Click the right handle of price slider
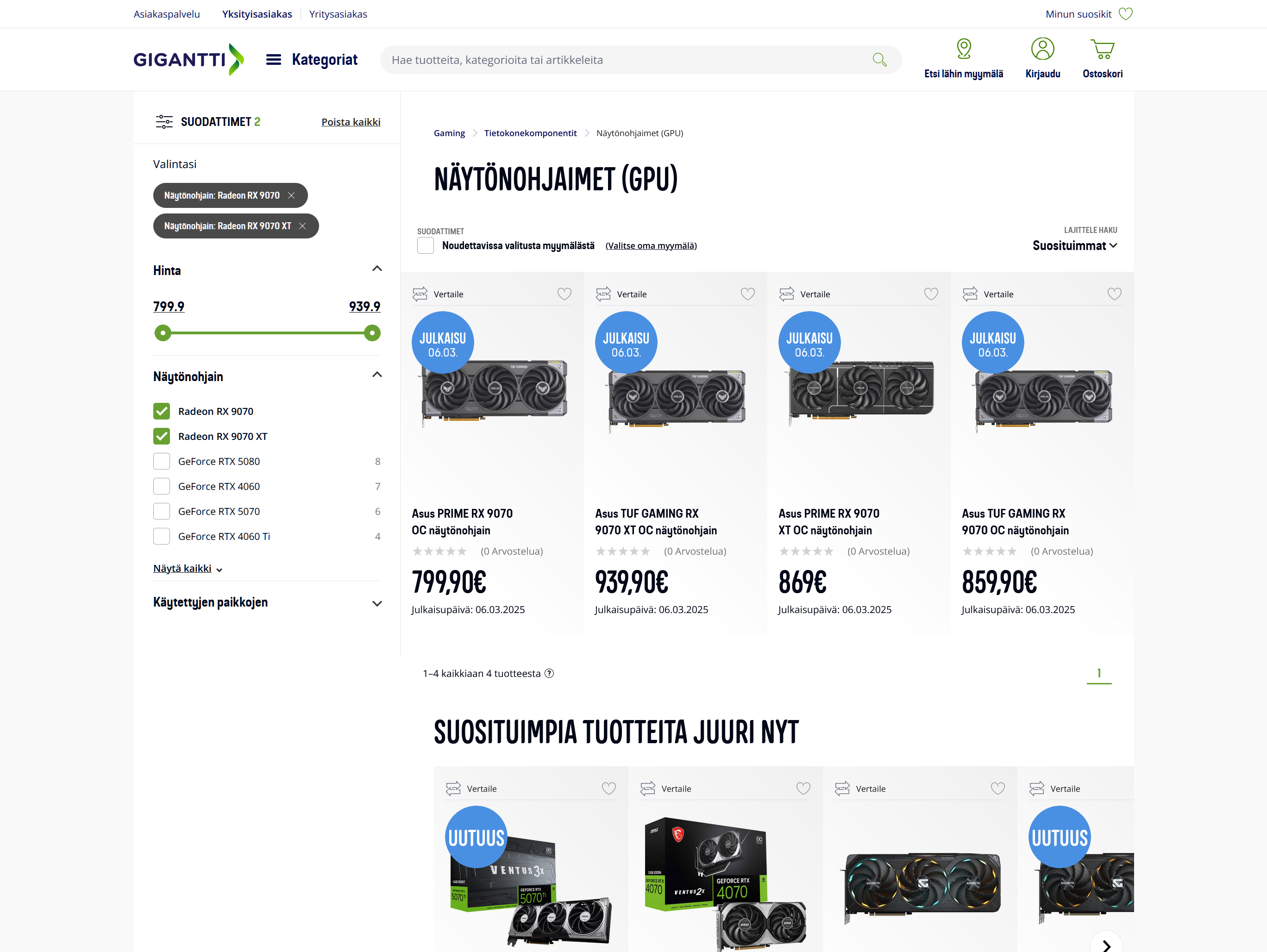 coord(372,333)
